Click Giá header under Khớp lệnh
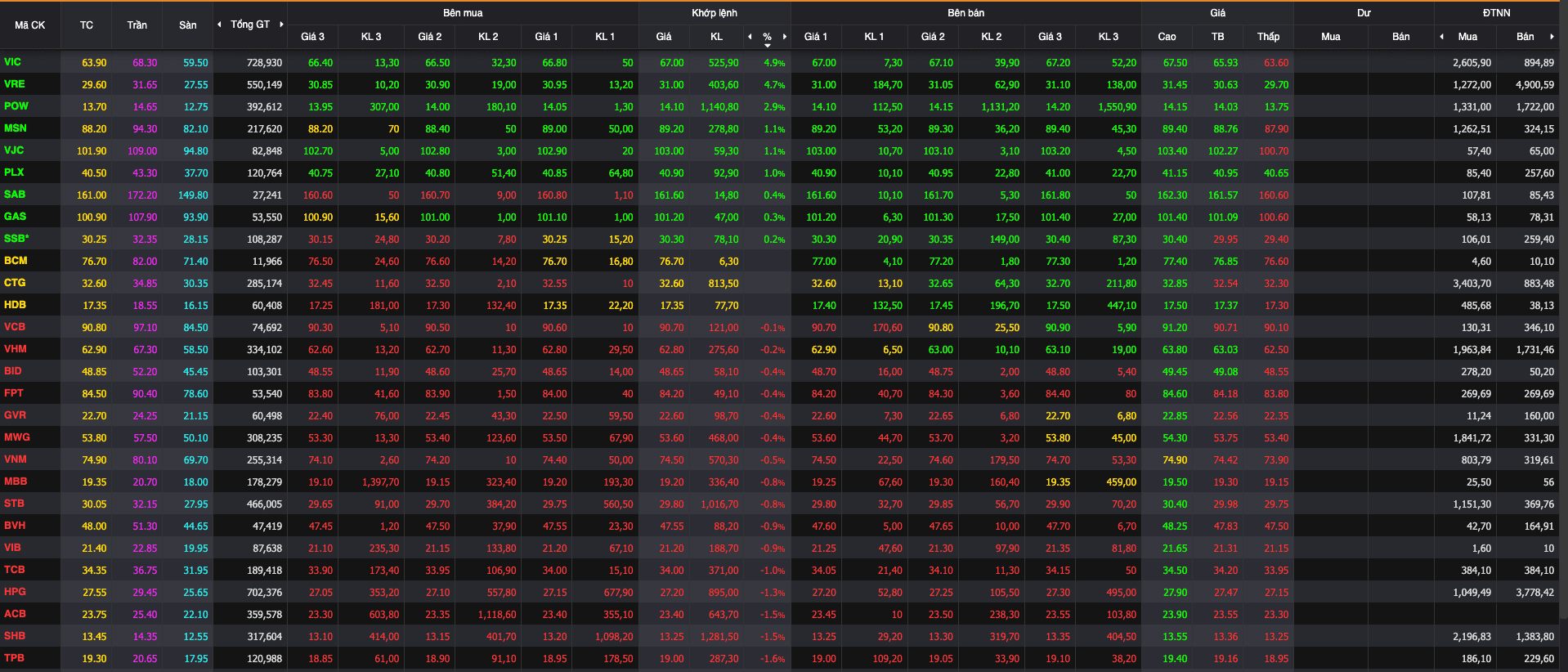The width and height of the screenshot is (1568, 672). pos(664,37)
